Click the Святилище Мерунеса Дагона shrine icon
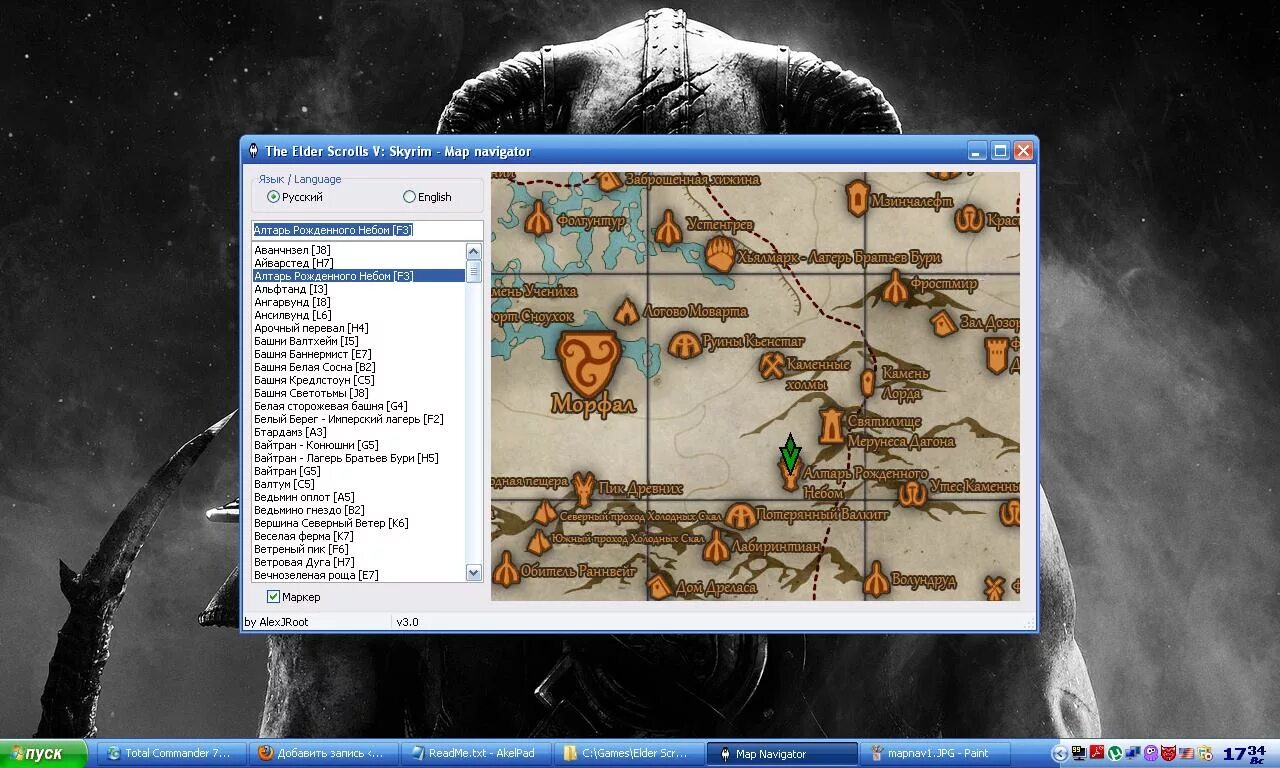The width and height of the screenshot is (1280, 768). [830, 426]
